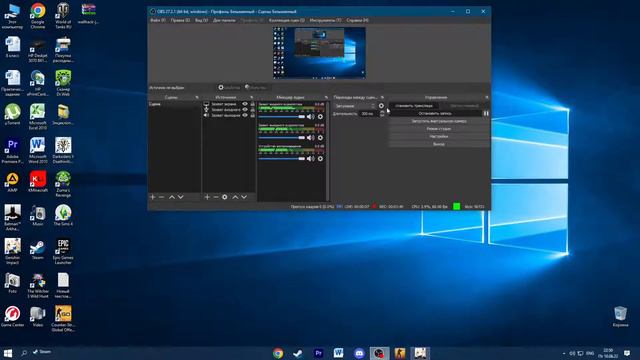
Task: Open OBS Настройки button
Action: [439, 136]
